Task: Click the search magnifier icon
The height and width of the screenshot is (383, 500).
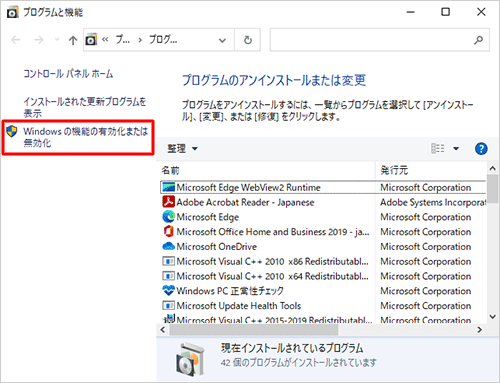Action: coord(479,40)
